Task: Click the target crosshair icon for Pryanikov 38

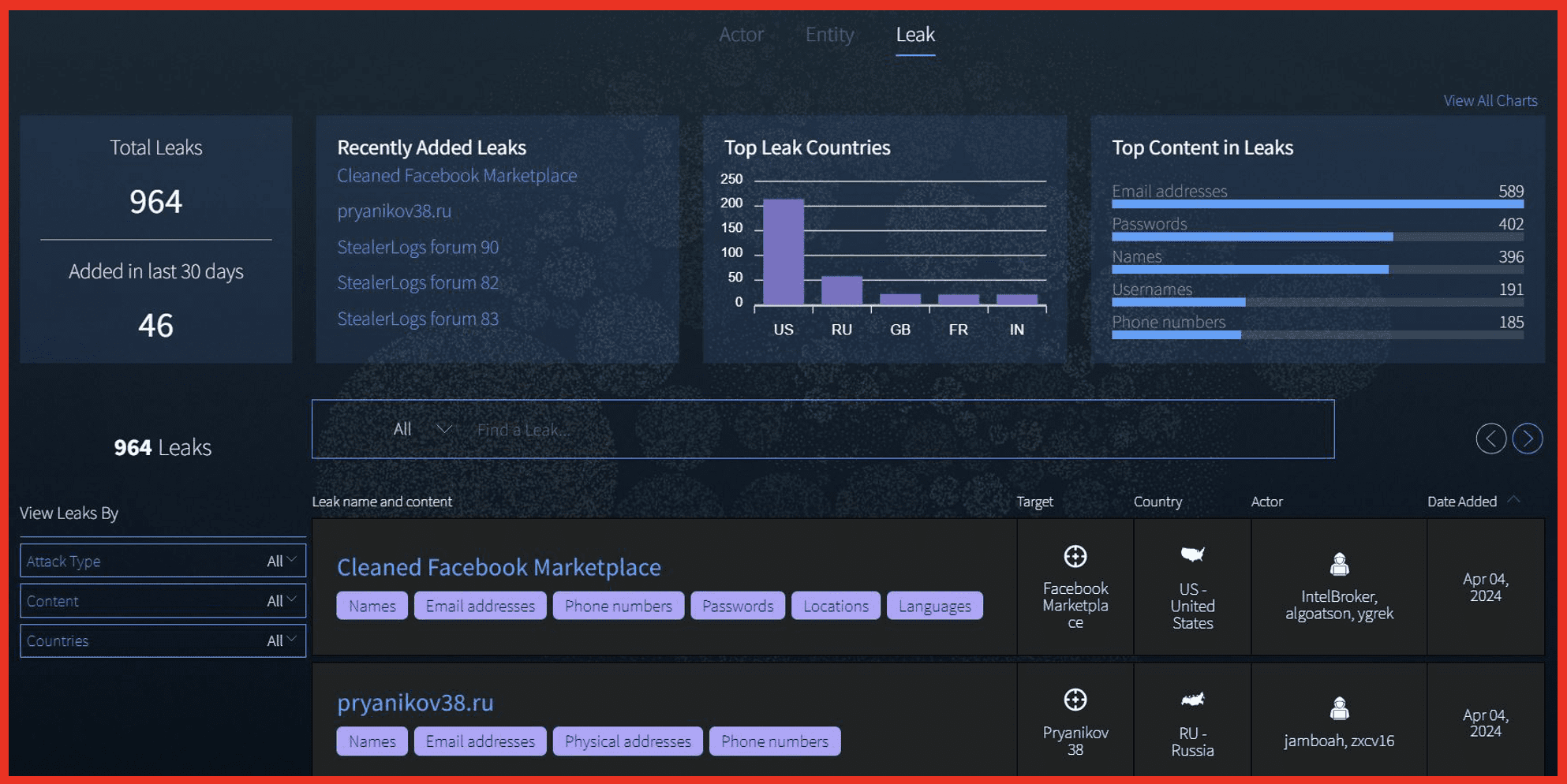Action: click(x=1075, y=700)
